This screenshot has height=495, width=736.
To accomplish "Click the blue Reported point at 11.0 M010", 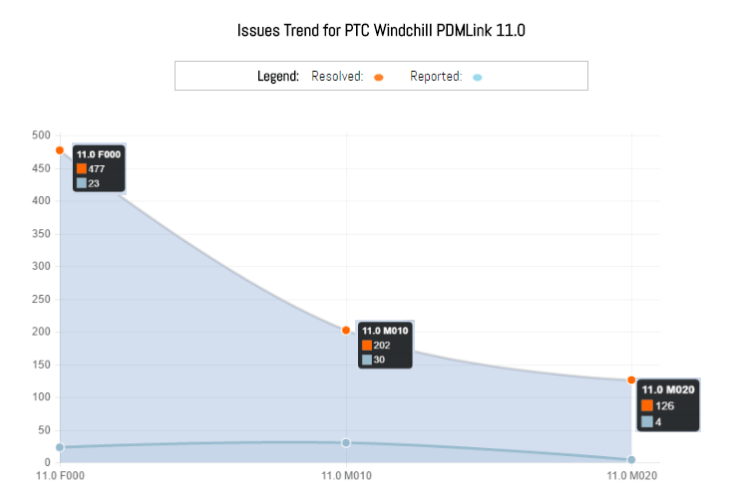I will [x=346, y=442].
